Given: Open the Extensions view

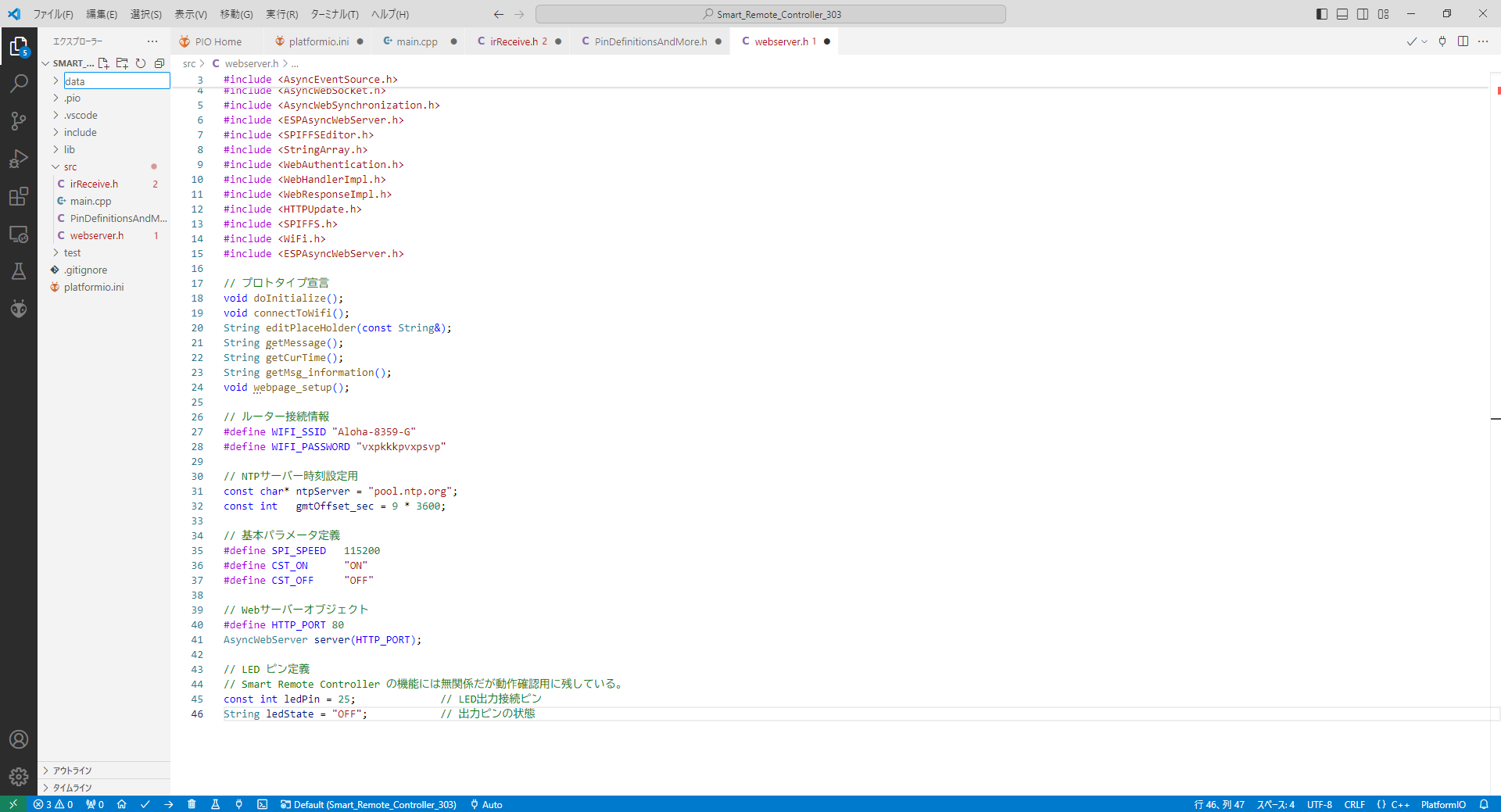Looking at the screenshot, I should [19, 196].
